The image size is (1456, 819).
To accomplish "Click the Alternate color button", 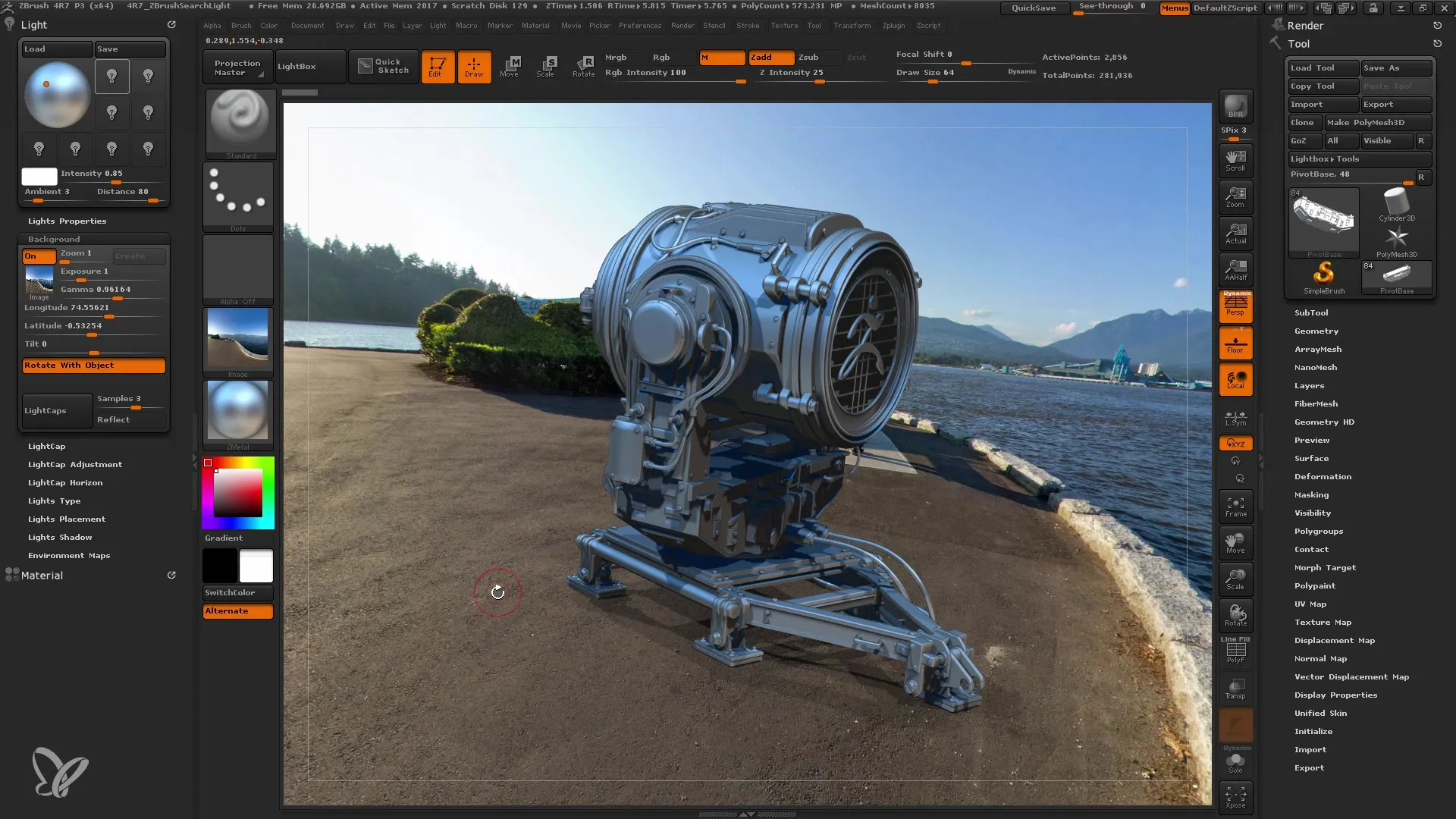I will (238, 610).
